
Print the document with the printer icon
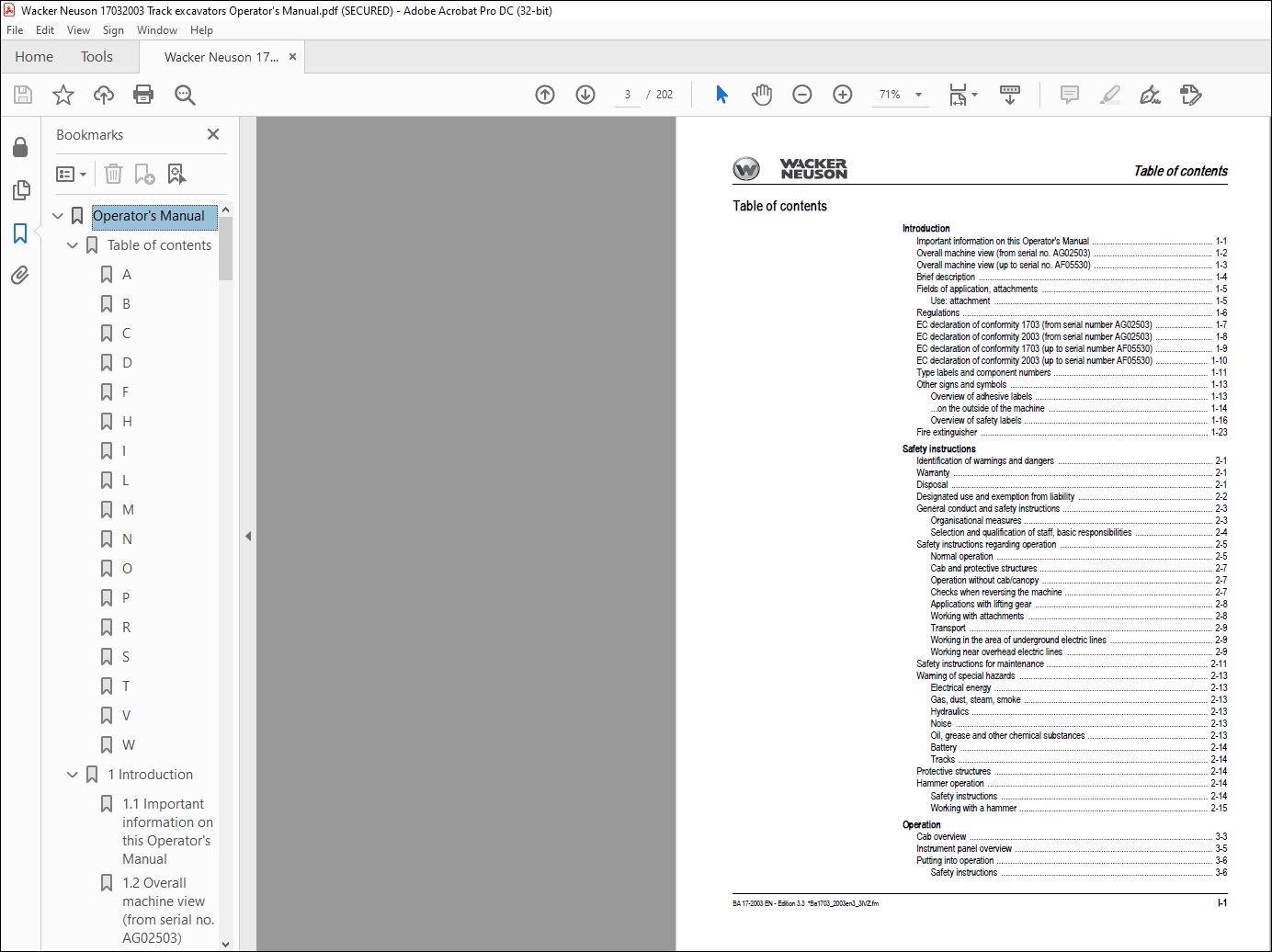143,95
